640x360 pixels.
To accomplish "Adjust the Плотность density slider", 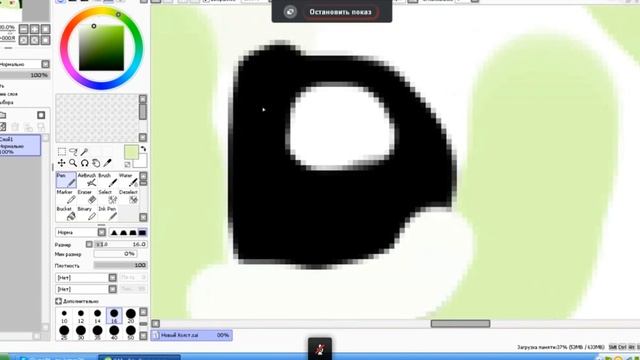I will 120,265.
